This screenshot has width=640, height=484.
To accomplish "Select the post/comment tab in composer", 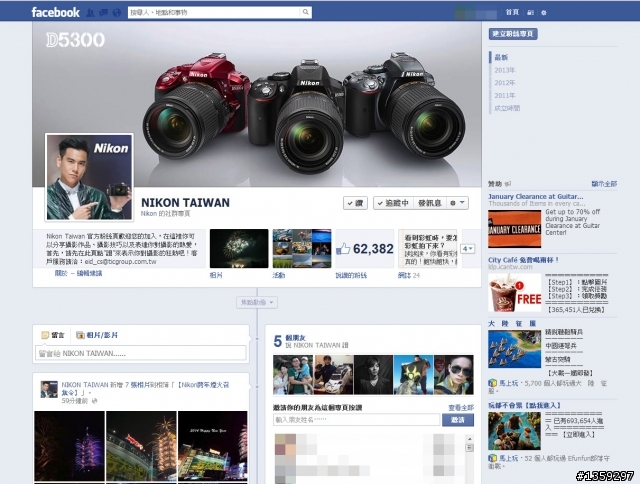I will [x=53, y=335].
